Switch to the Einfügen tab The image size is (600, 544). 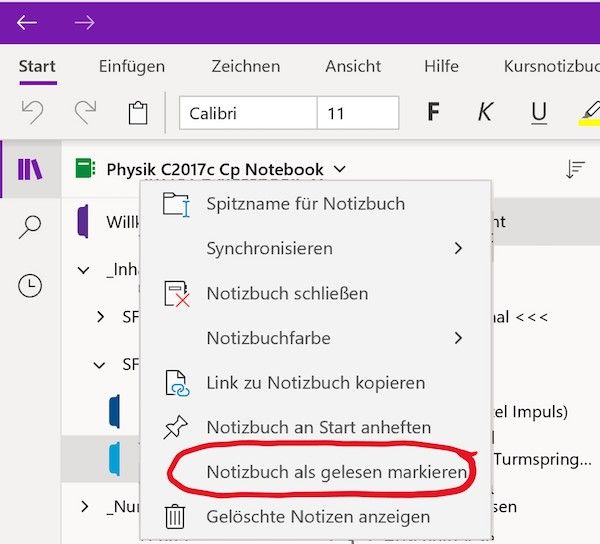[x=132, y=66]
